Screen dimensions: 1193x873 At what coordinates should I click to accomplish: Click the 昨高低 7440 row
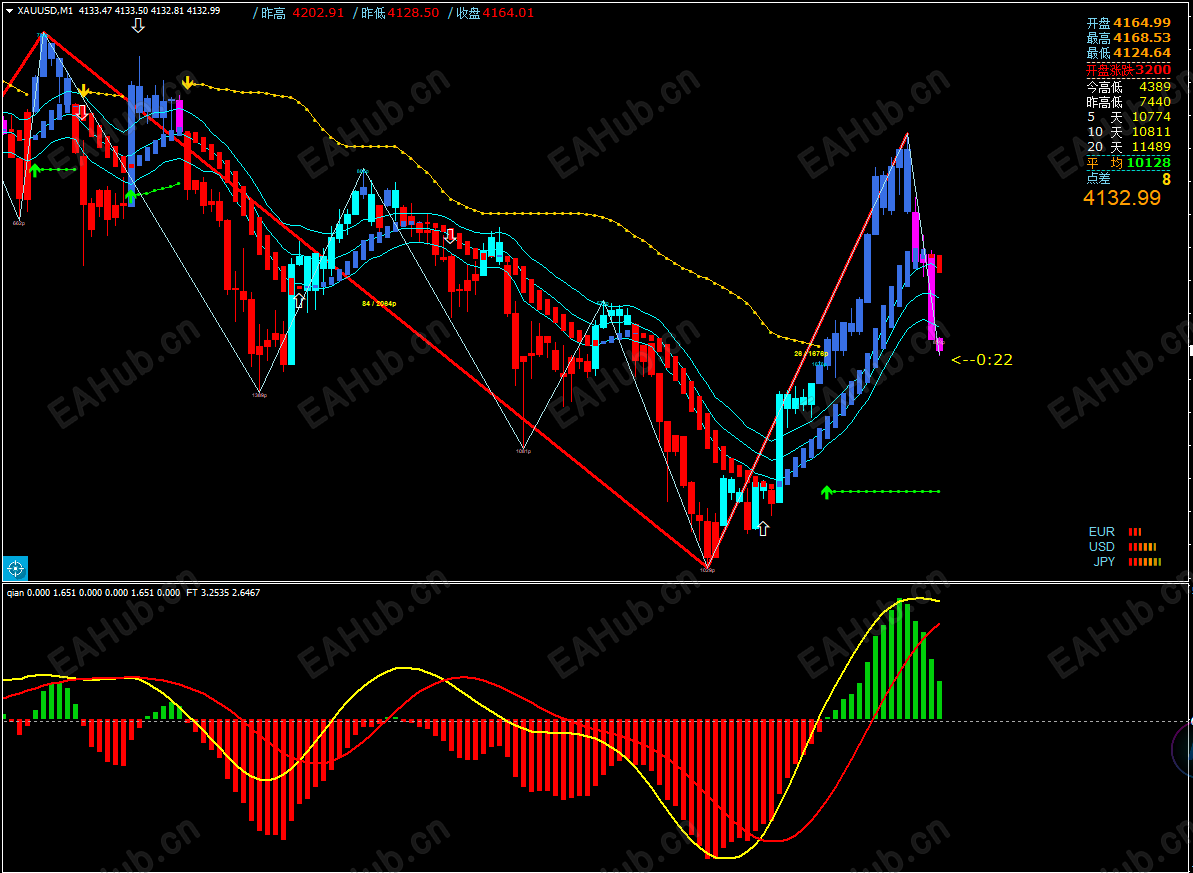[x=1128, y=102]
